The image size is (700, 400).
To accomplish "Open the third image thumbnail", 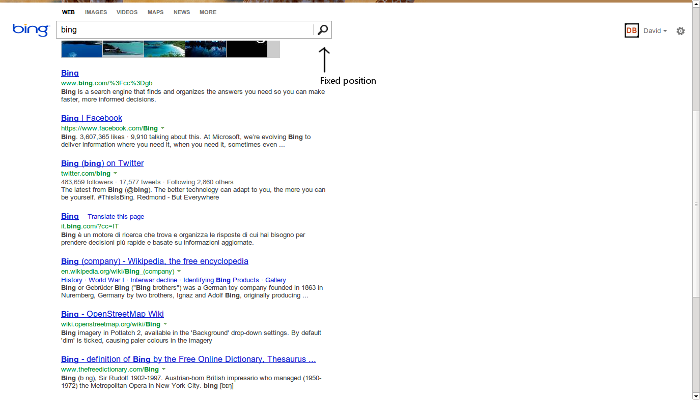I will click(x=164, y=49).
